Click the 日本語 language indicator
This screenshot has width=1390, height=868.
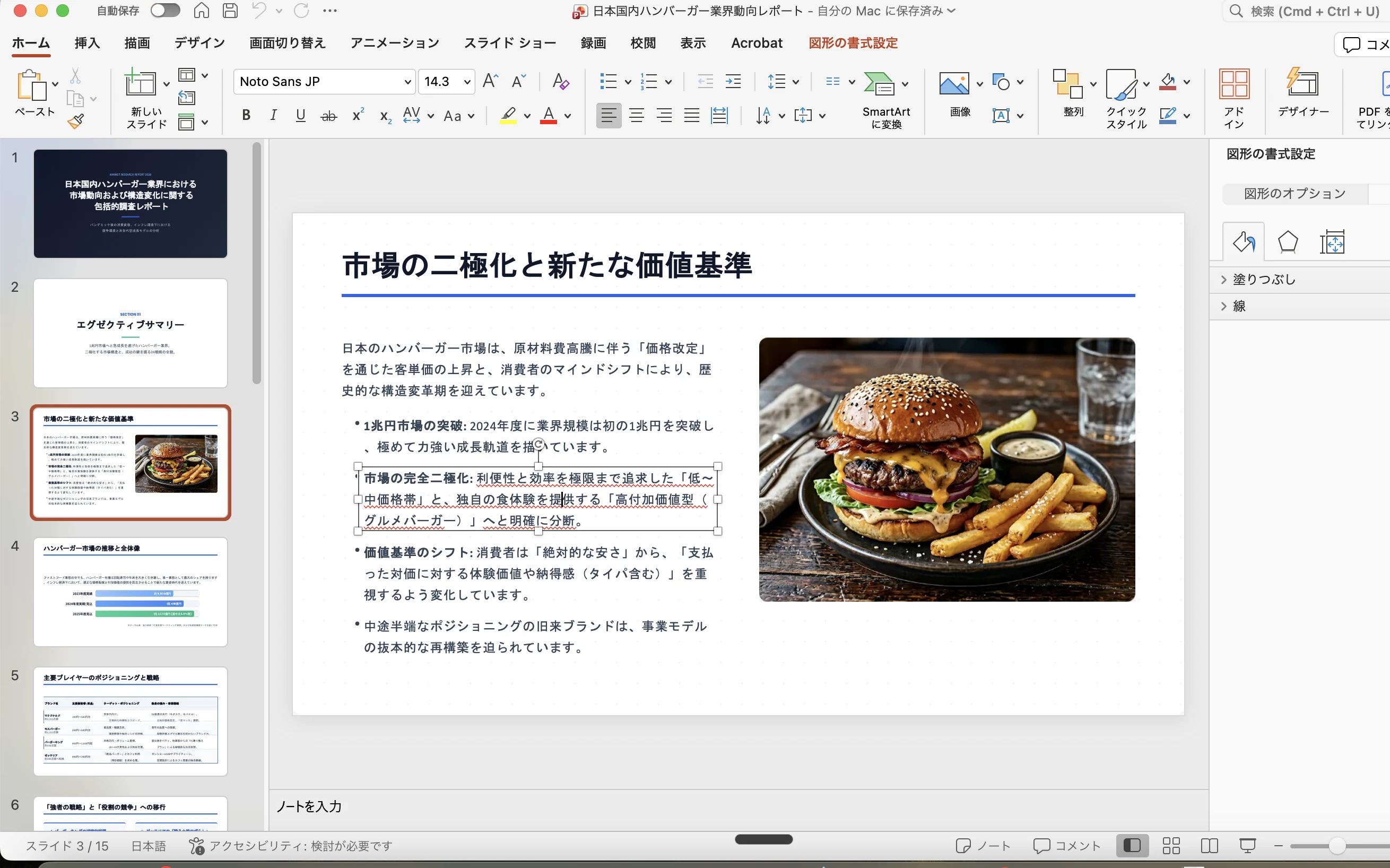tap(148, 846)
